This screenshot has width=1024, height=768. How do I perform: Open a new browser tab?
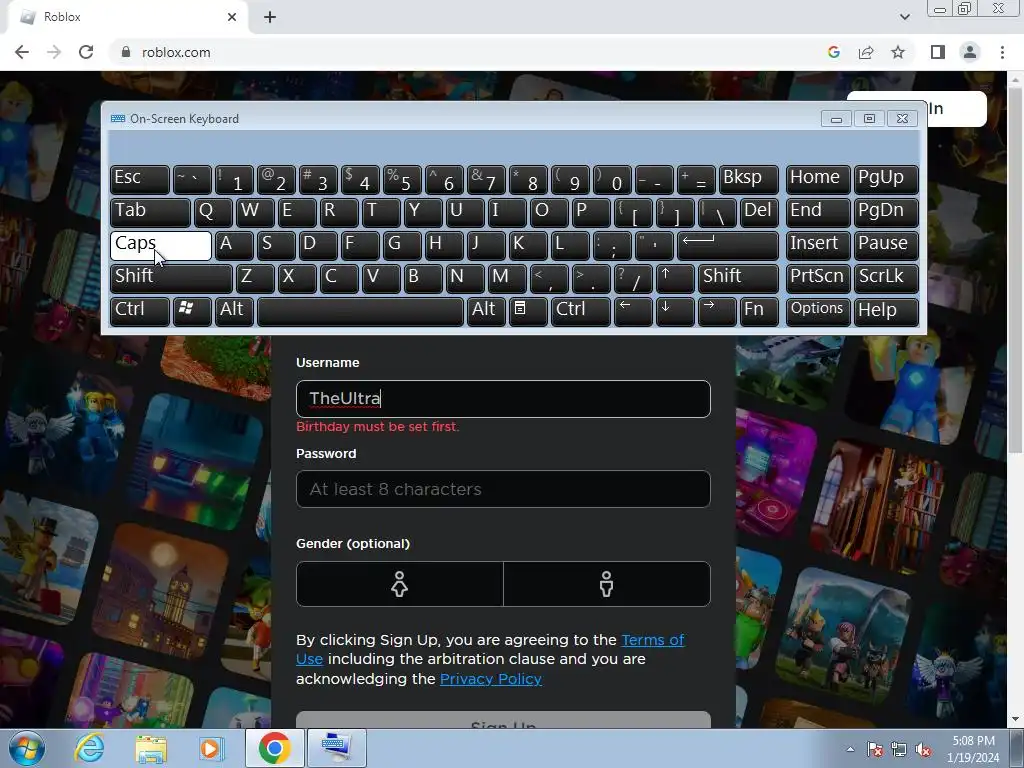pyautogui.click(x=270, y=18)
